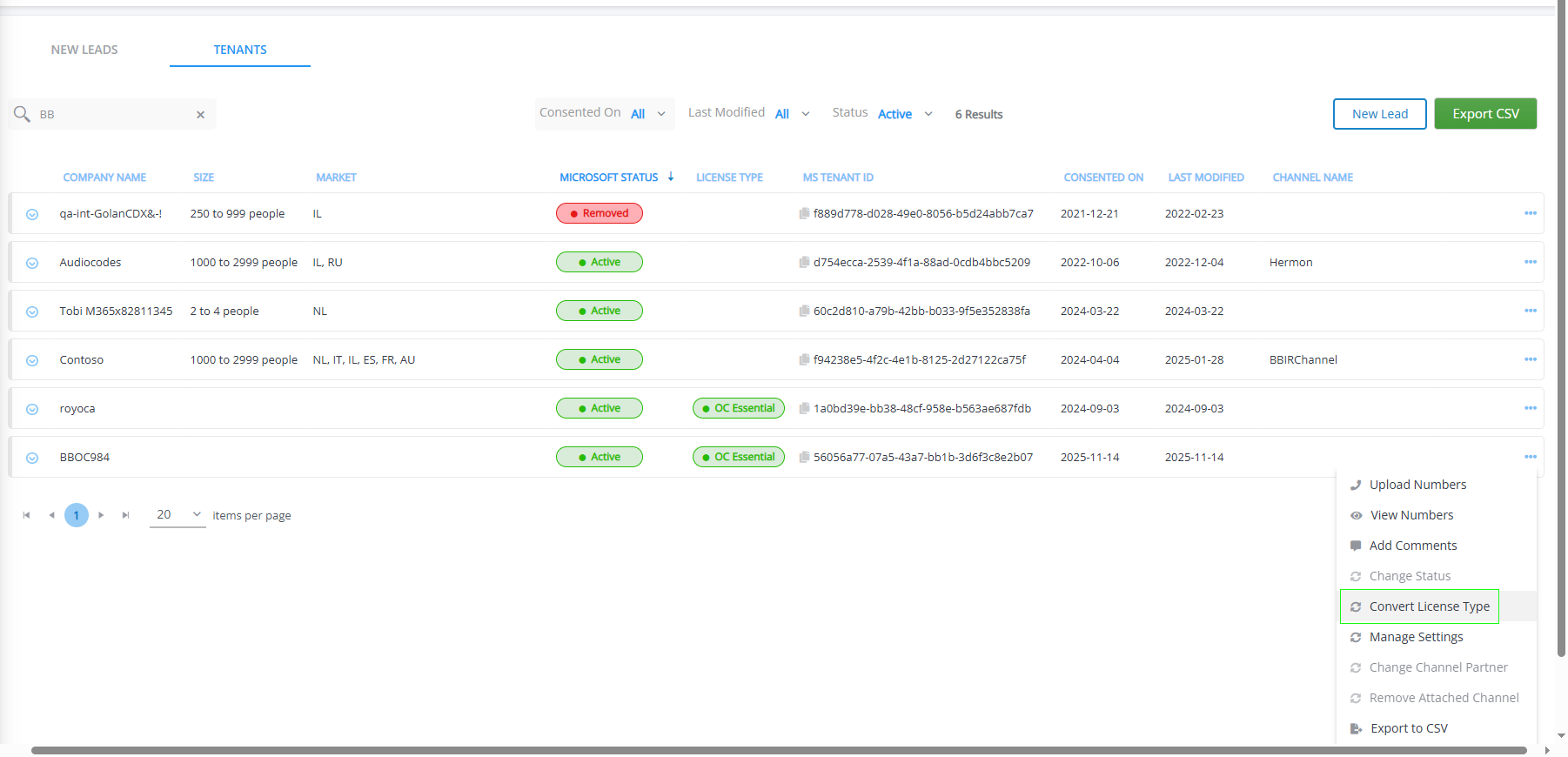Open three-dot actions menu for royoca

[x=1530, y=408]
